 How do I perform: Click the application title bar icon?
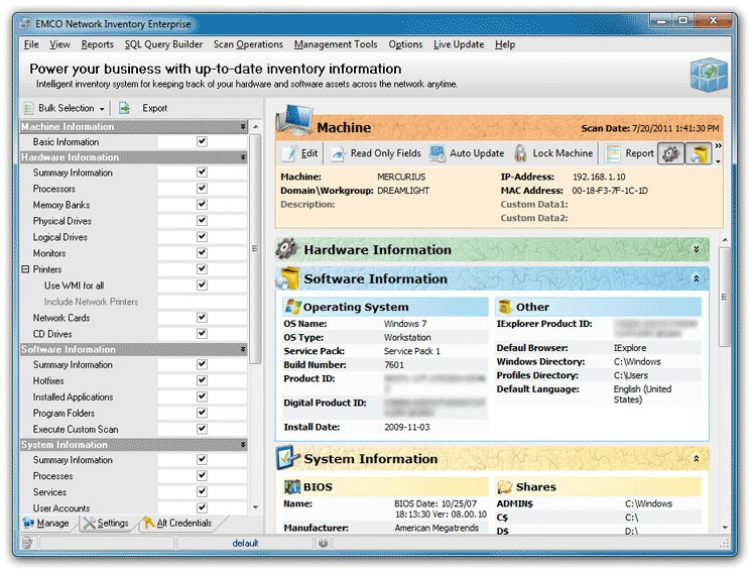coord(27,23)
